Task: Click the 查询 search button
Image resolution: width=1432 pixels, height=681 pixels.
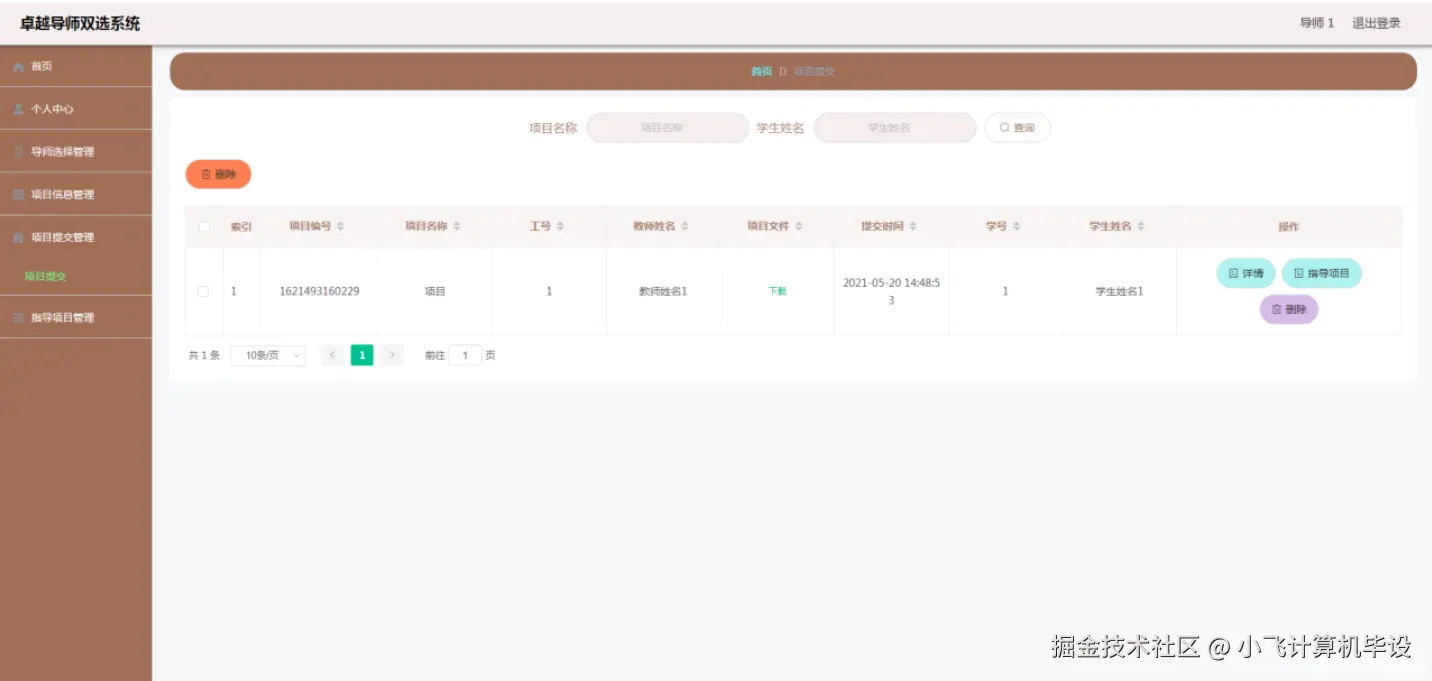Action: click(x=1017, y=128)
